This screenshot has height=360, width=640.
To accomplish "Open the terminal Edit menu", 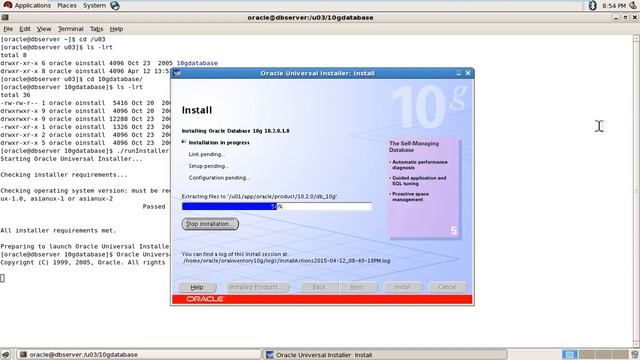I will 25,29.
